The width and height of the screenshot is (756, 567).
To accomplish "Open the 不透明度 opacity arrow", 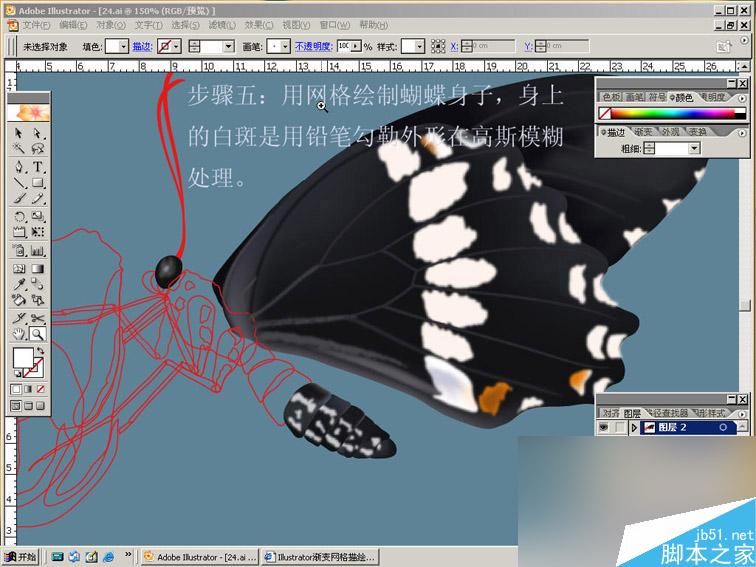I will [356, 46].
